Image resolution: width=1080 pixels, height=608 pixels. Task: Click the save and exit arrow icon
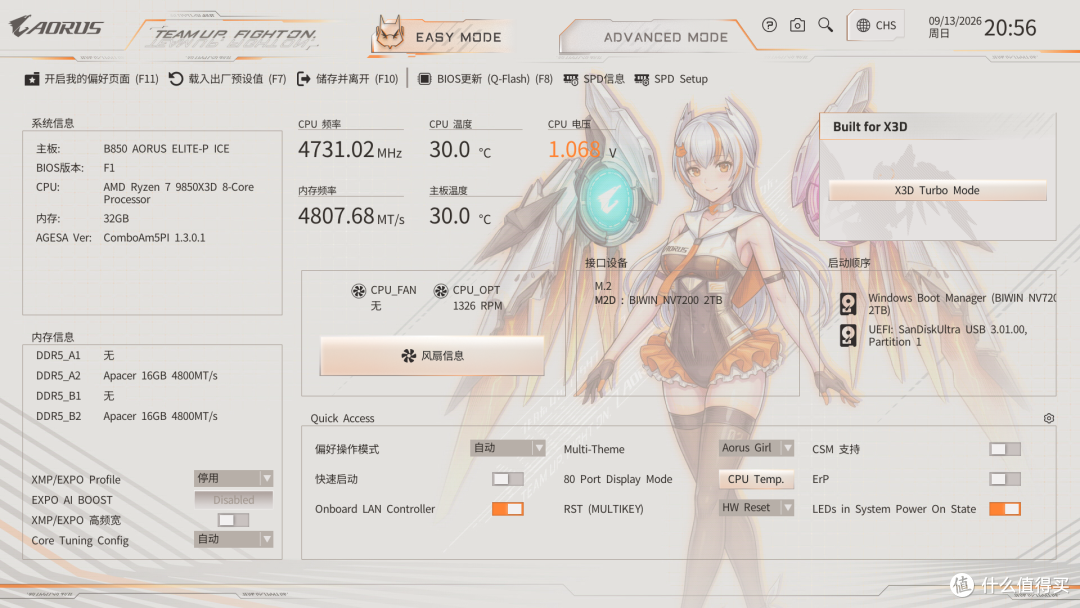pyautogui.click(x=303, y=79)
